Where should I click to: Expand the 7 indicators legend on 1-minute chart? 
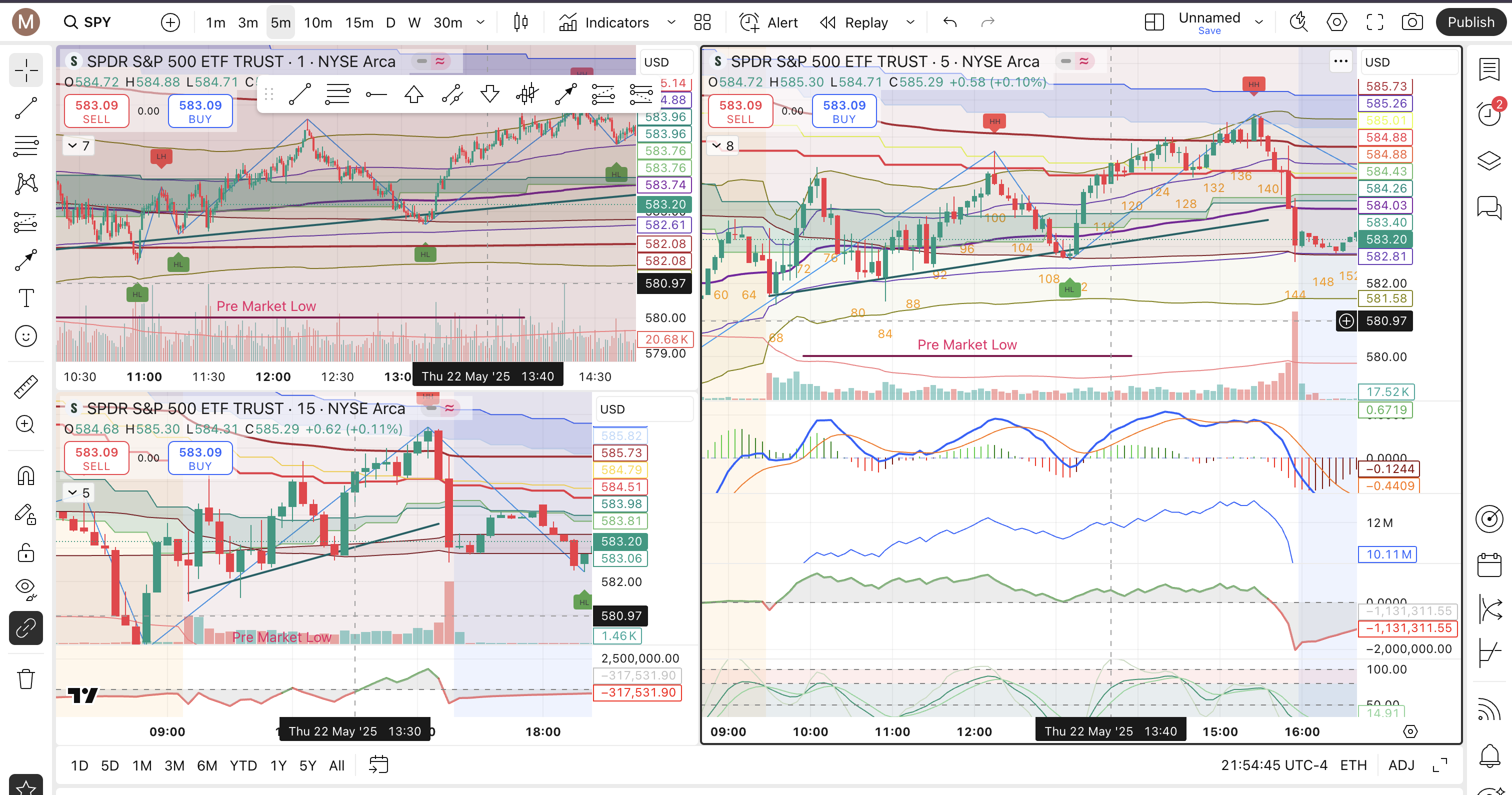pyautogui.click(x=78, y=145)
